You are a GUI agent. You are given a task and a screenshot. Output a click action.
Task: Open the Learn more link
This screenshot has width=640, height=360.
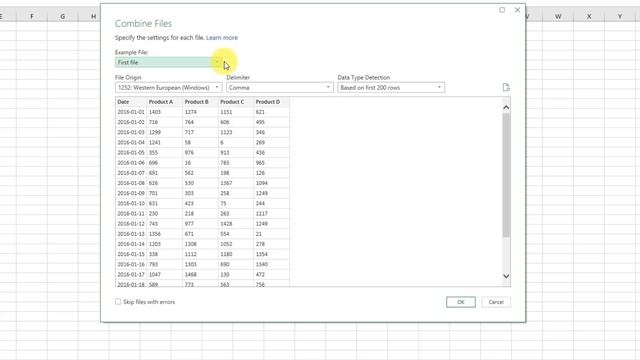coord(222,38)
